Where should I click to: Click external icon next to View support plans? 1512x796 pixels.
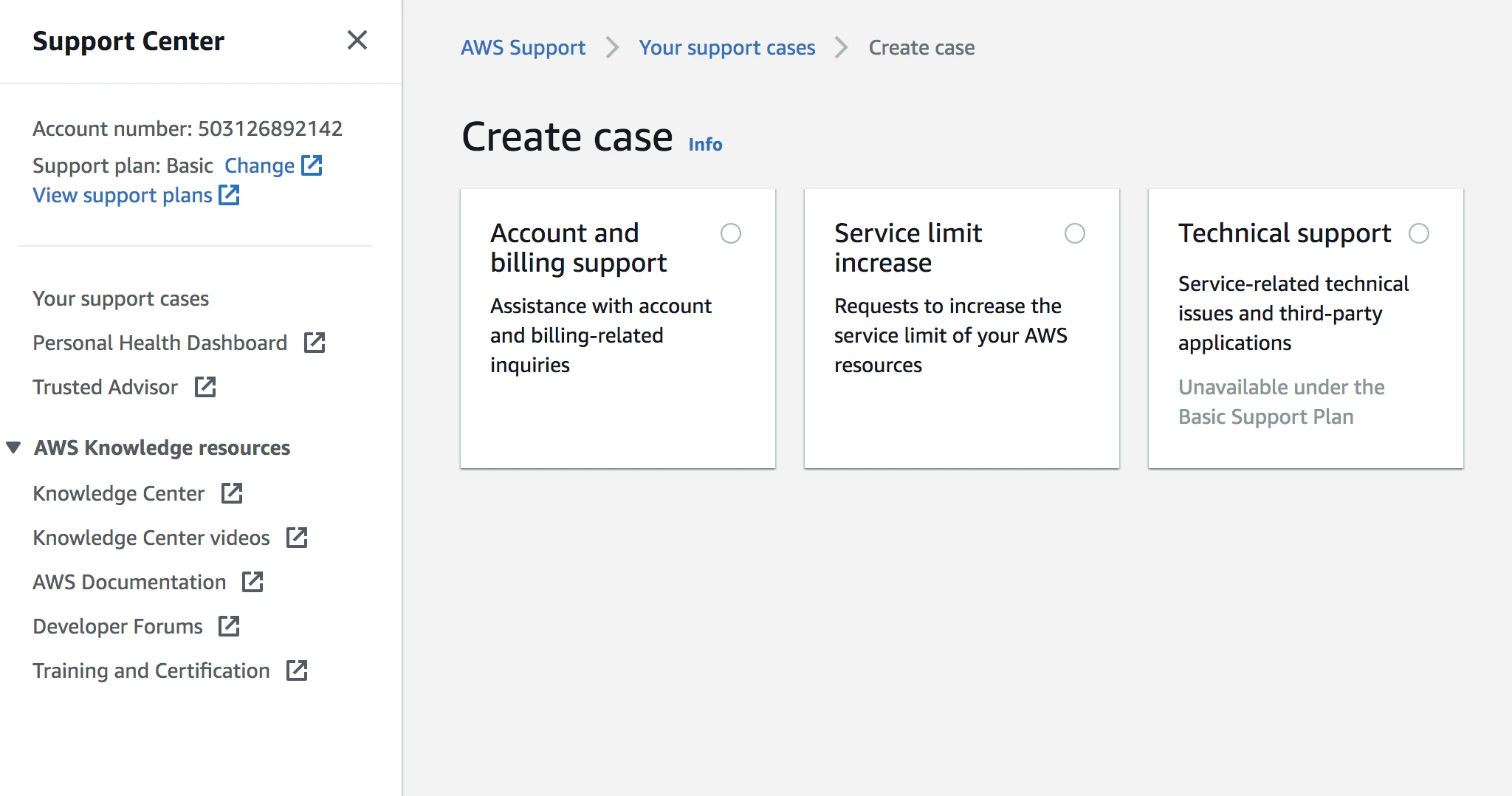point(230,195)
